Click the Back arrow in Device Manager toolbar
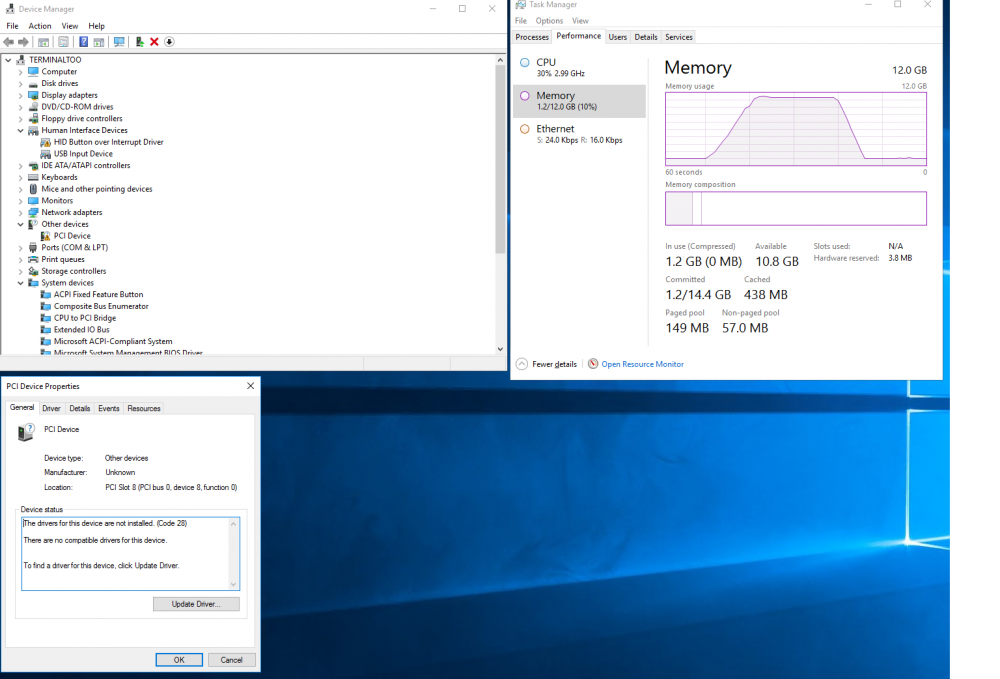The height and width of the screenshot is (679, 1000). click(8, 42)
